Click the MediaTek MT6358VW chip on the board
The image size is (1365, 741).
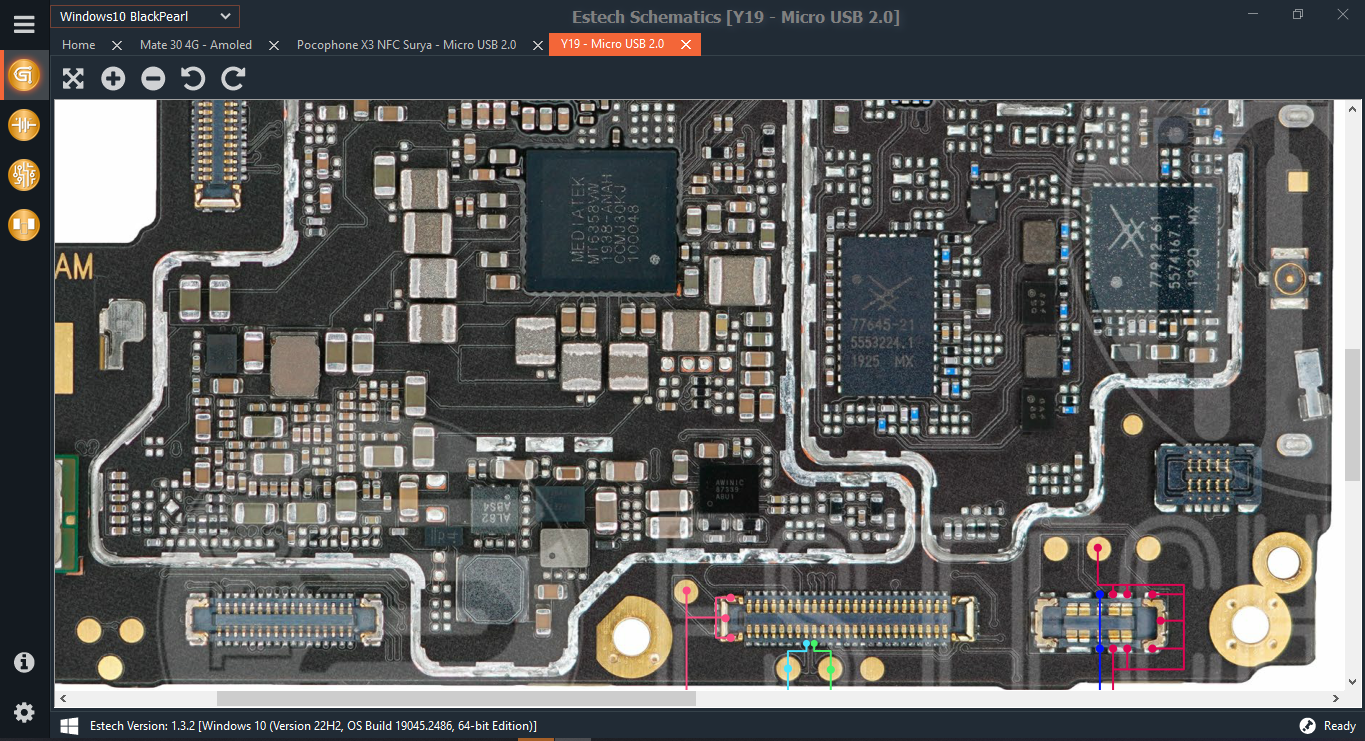click(x=601, y=221)
